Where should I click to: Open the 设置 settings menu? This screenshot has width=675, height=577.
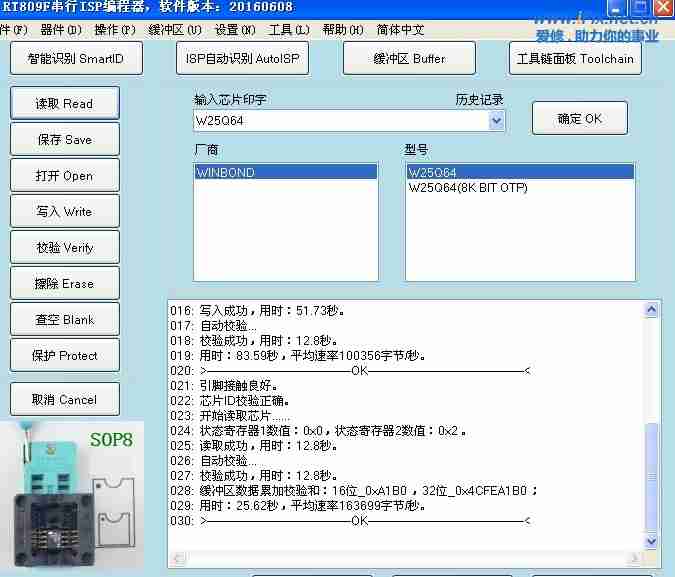(x=234, y=30)
